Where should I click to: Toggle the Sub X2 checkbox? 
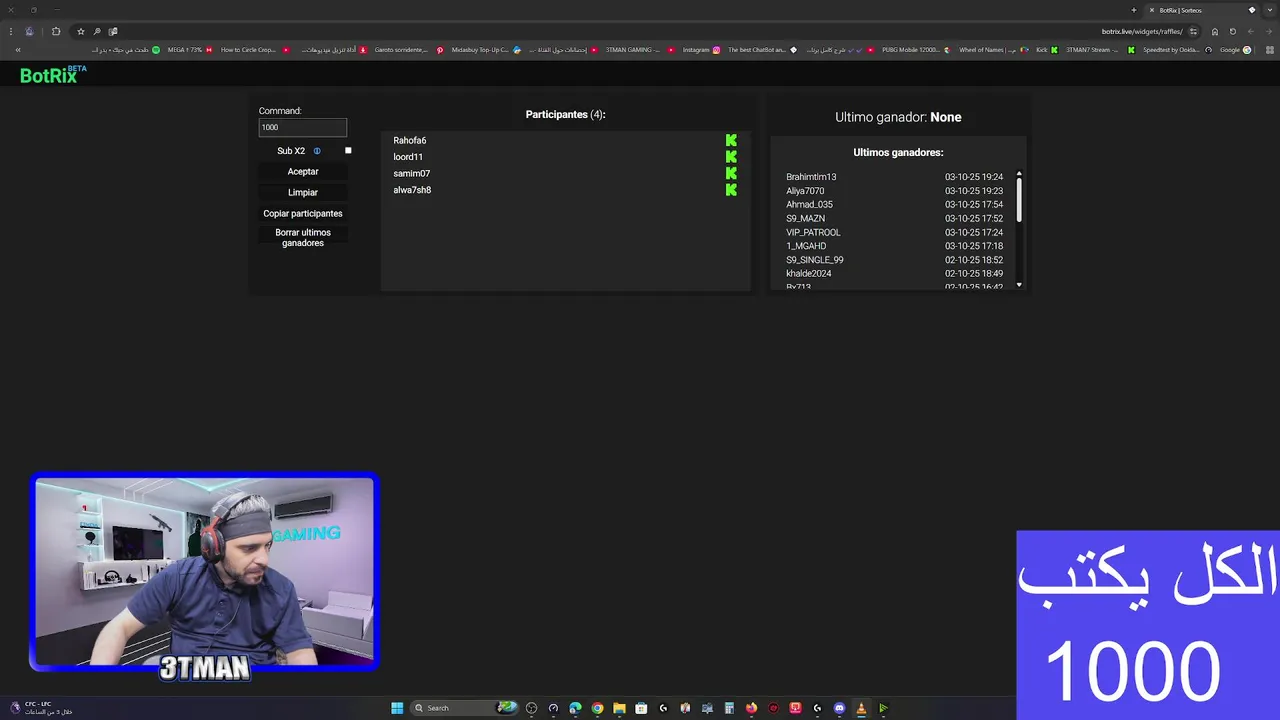(348, 151)
